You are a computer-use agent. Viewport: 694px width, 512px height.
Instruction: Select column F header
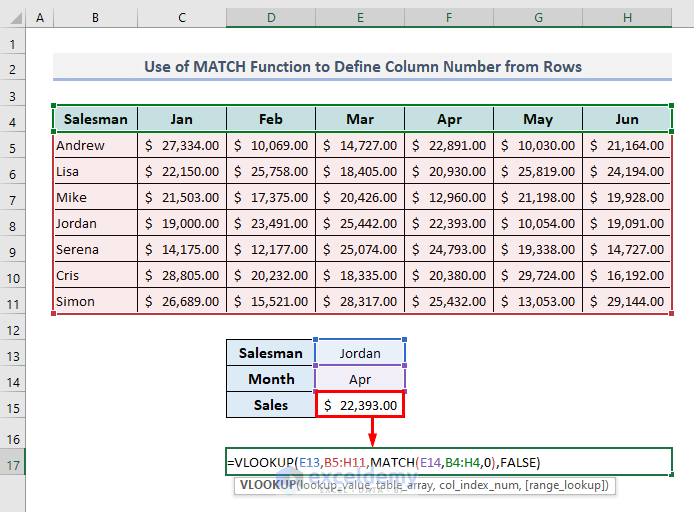(x=449, y=18)
